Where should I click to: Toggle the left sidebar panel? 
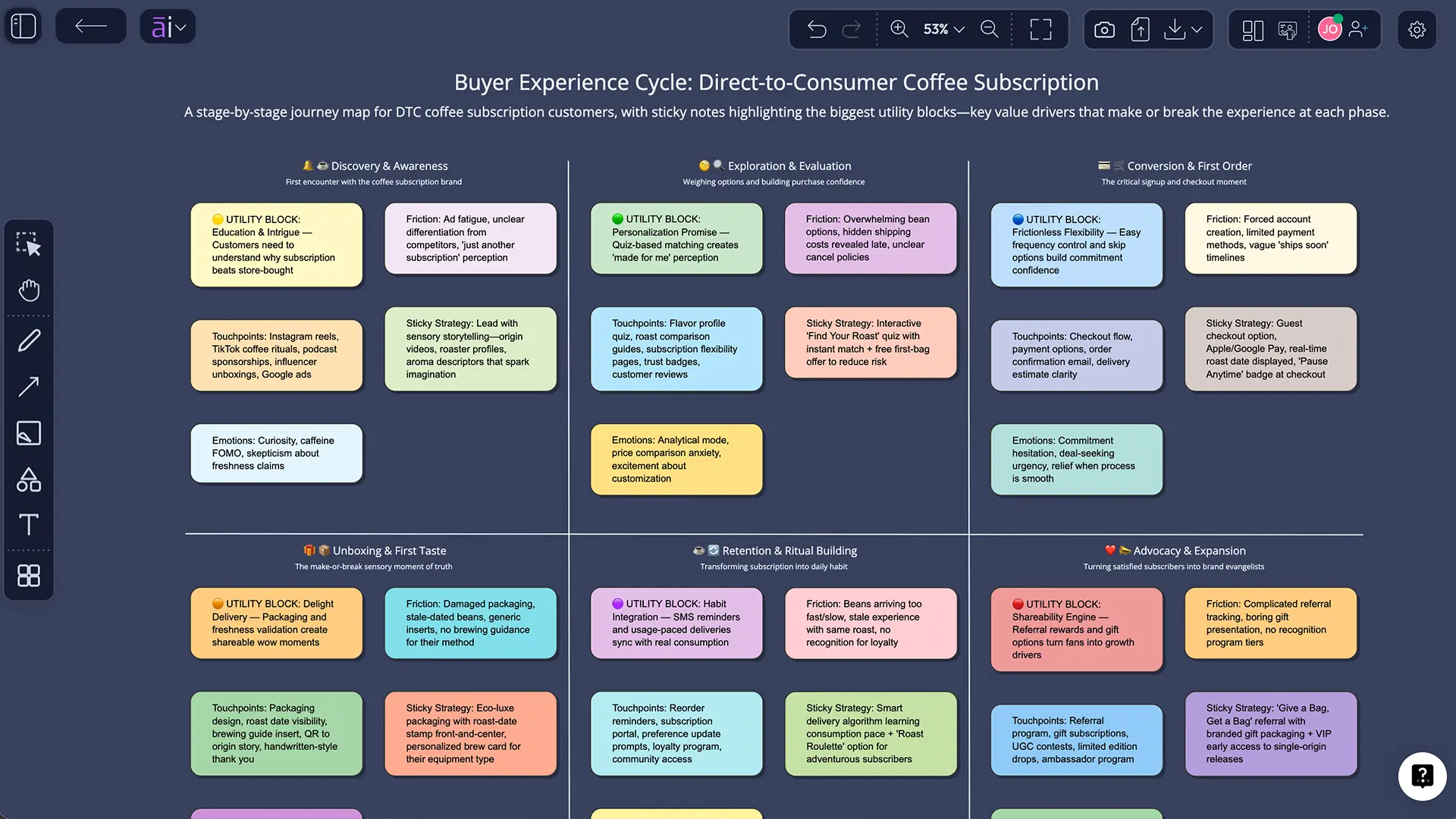24,27
